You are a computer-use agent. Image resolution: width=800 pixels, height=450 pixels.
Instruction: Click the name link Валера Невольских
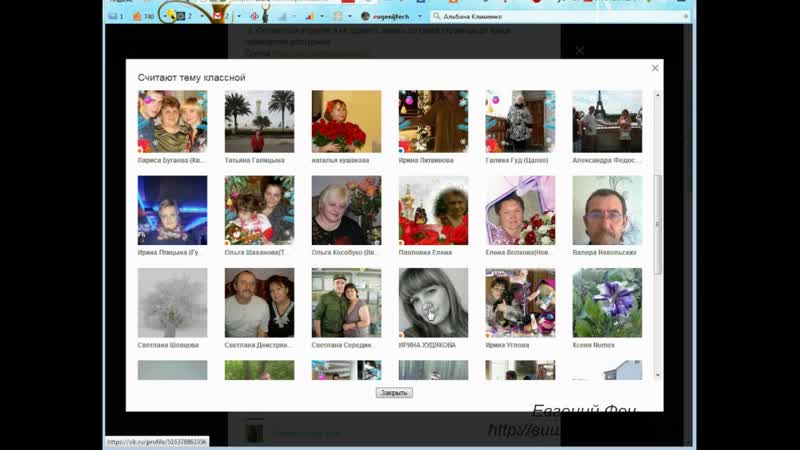pos(605,253)
